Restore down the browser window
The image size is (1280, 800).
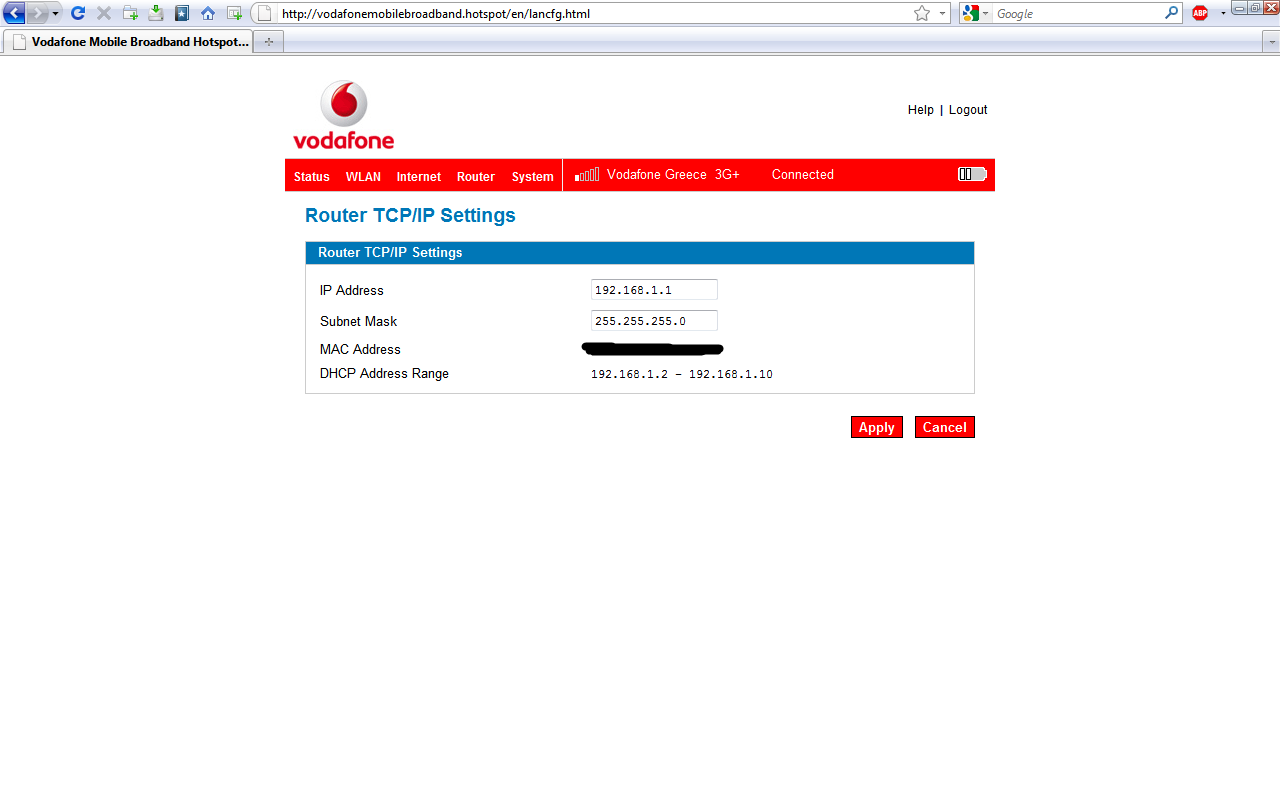(x=1254, y=8)
